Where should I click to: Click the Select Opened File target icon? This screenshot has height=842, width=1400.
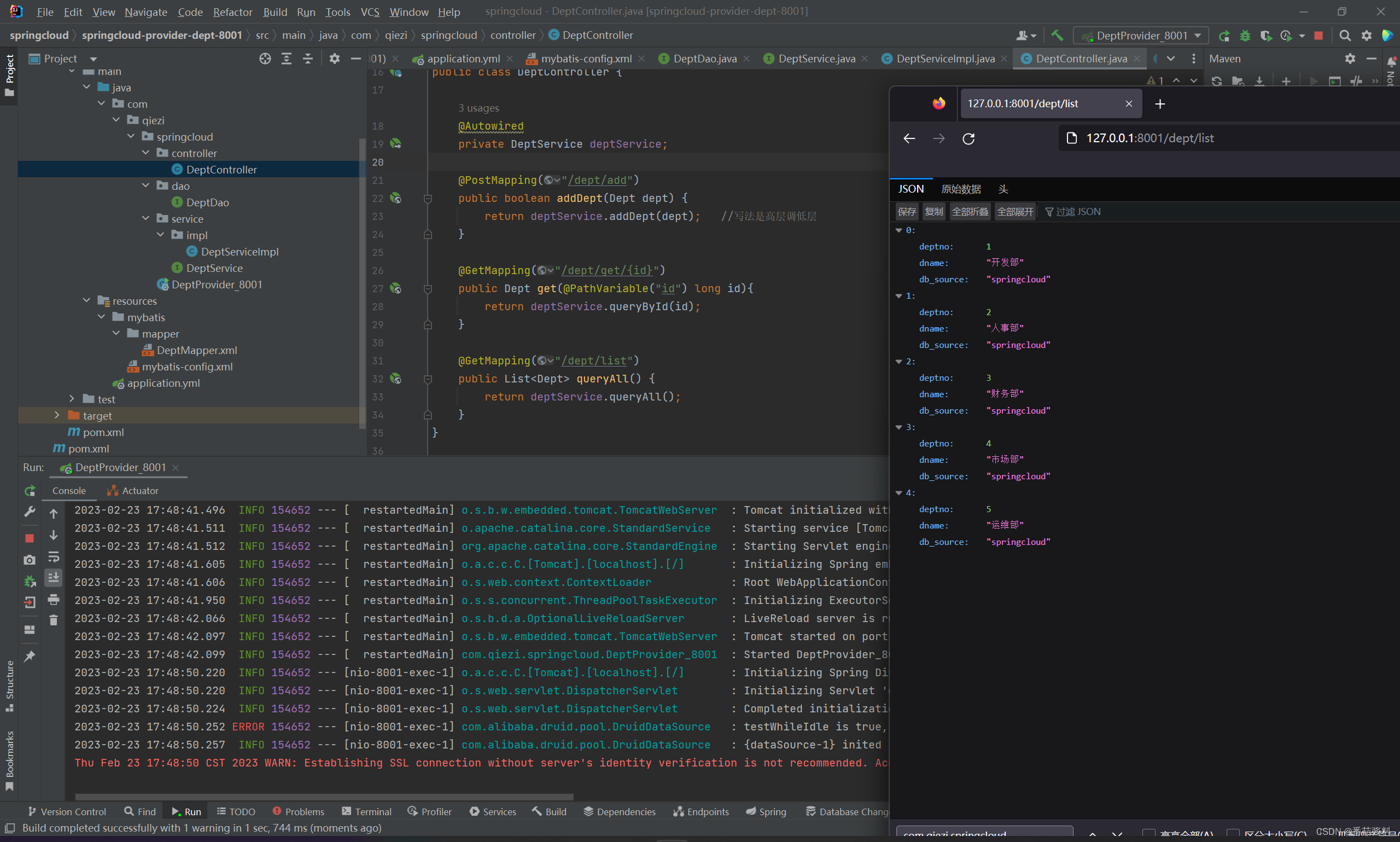click(265, 59)
